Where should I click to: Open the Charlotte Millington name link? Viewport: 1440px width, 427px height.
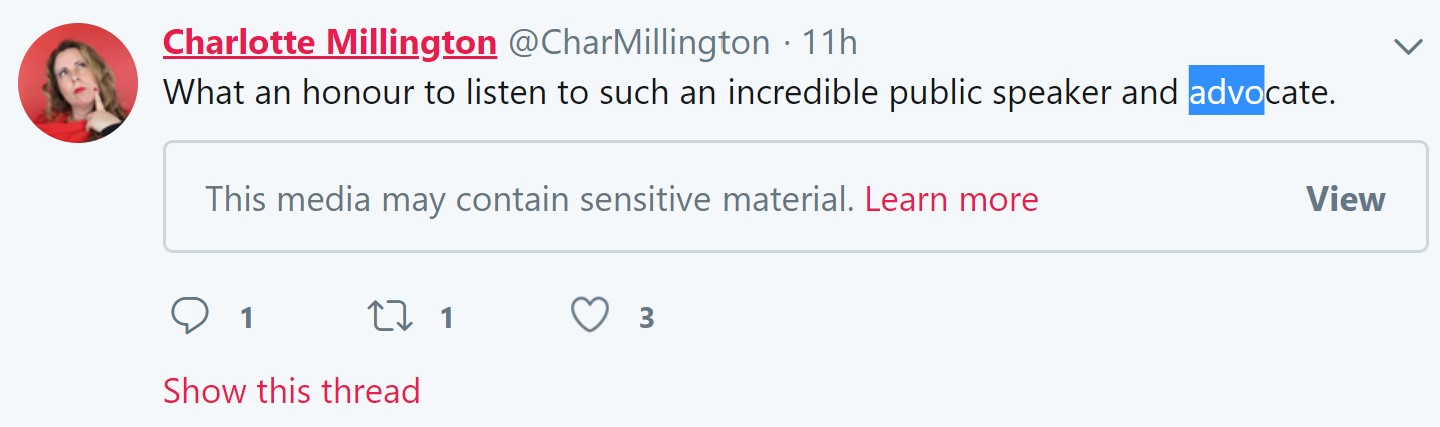330,42
